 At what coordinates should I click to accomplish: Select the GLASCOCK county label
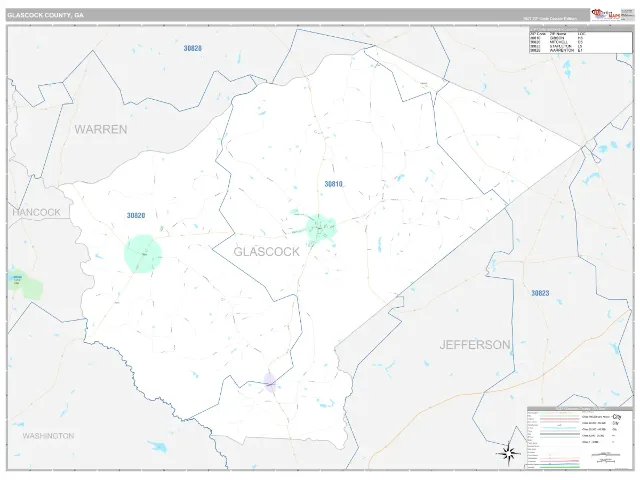267,252
